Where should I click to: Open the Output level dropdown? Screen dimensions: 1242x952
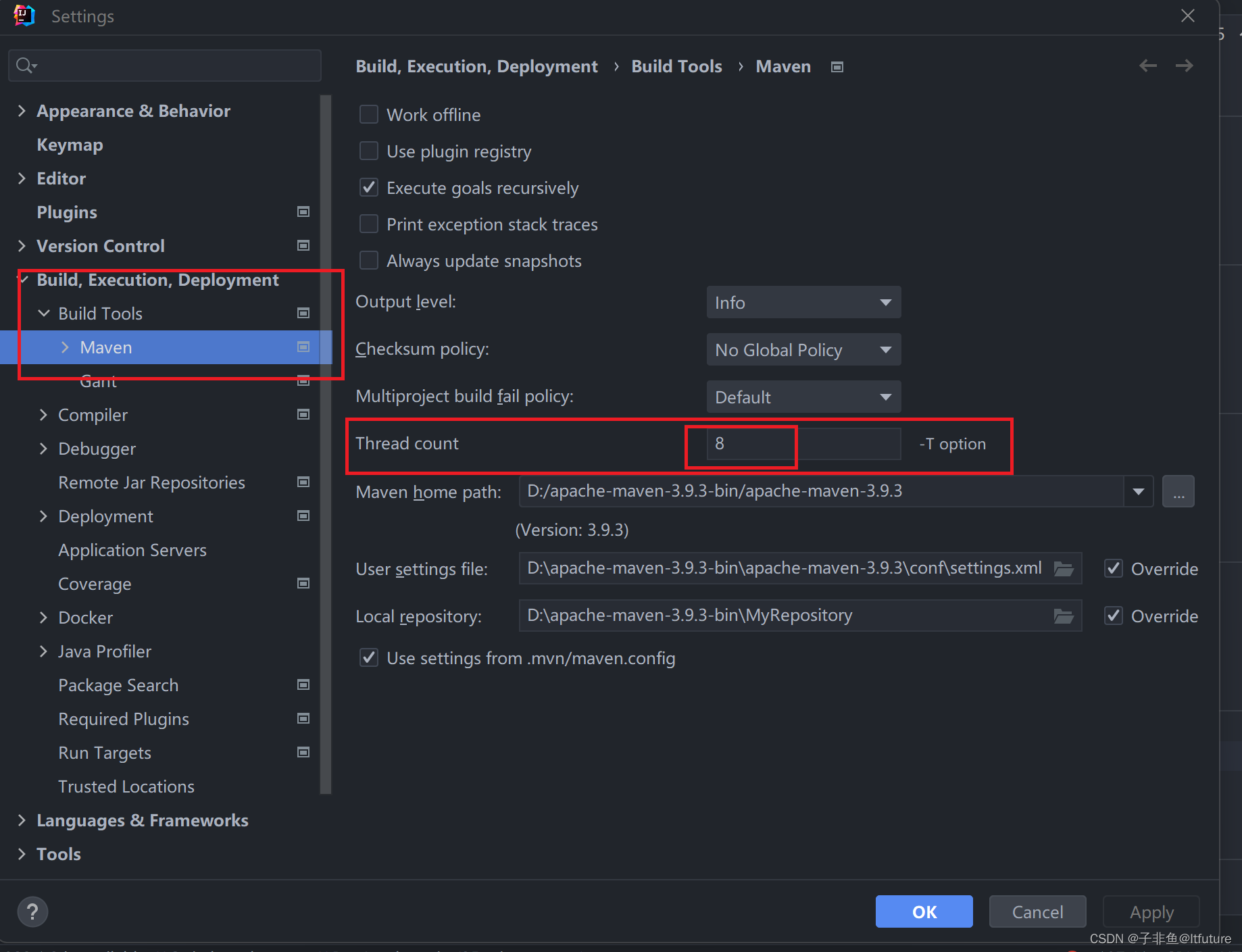803,302
